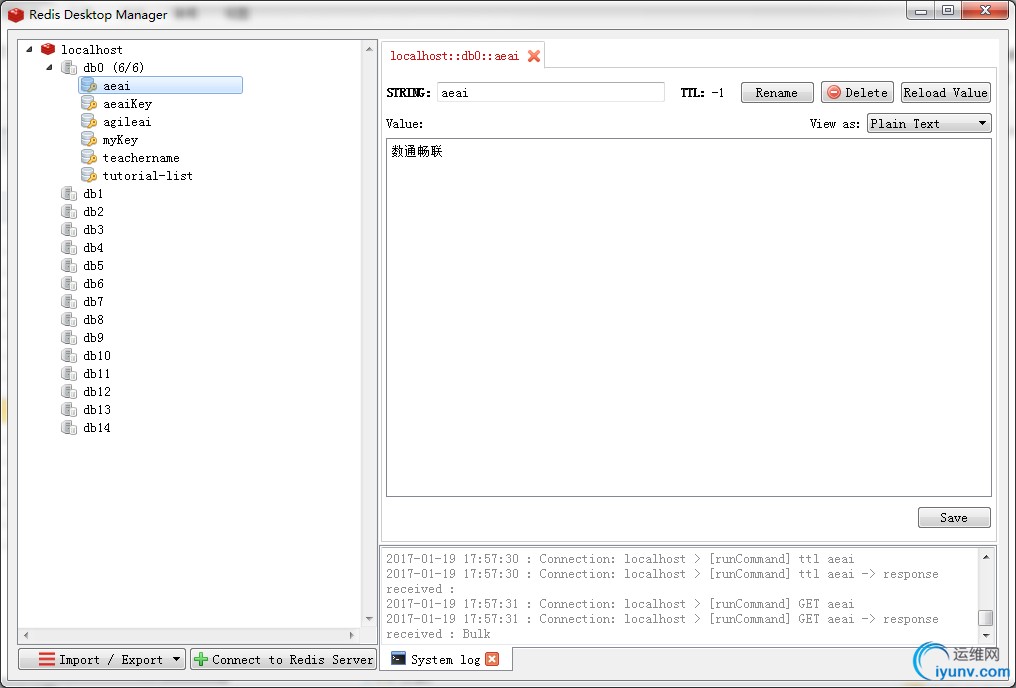The image size is (1016, 688).
Task: Select the aeai key in tree
Action: (161, 86)
